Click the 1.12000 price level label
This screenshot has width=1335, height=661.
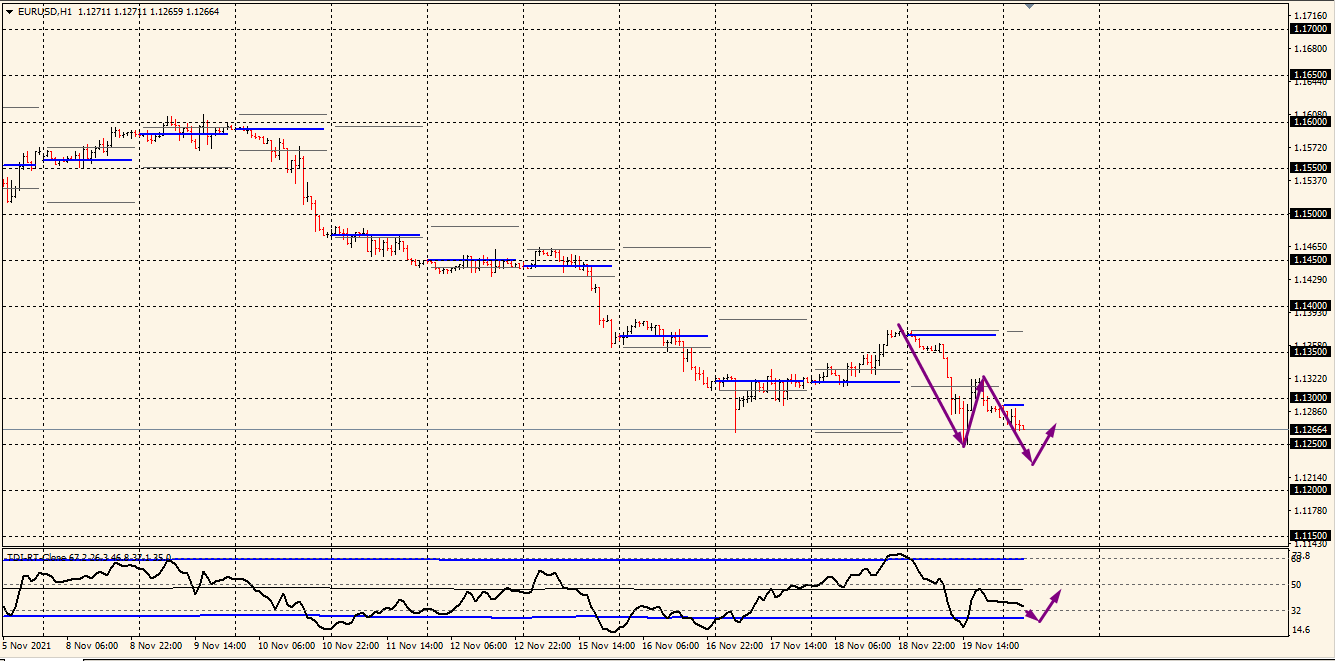(x=1310, y=490)
